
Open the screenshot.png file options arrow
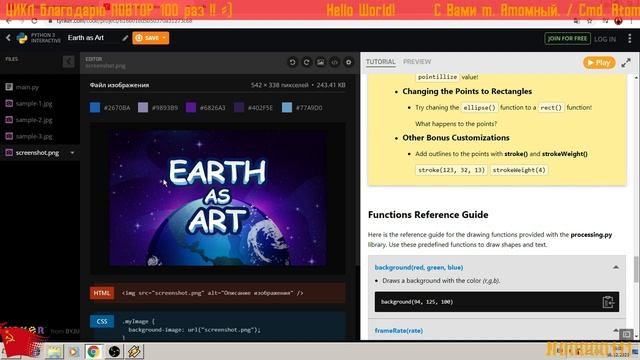click(72, 153)
